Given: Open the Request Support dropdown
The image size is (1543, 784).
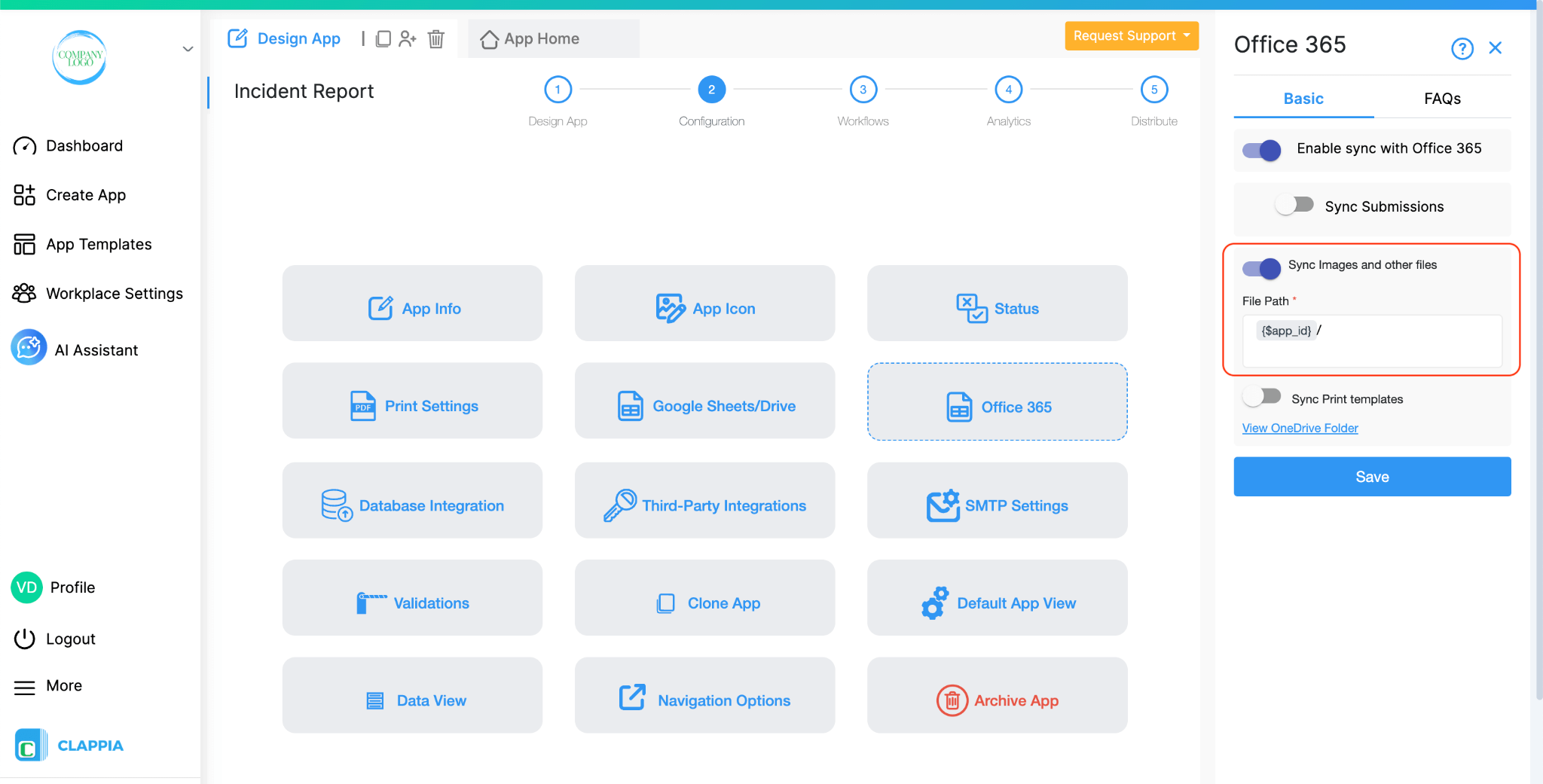Looking at the screenshot, I should coord(1131,35).
